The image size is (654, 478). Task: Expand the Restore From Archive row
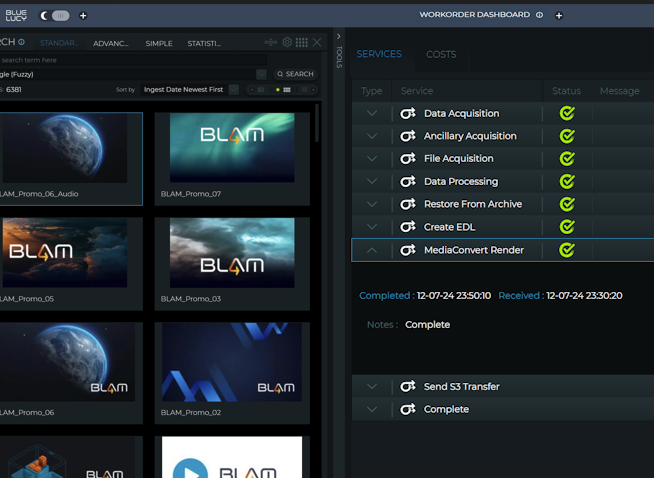point(372,204)
